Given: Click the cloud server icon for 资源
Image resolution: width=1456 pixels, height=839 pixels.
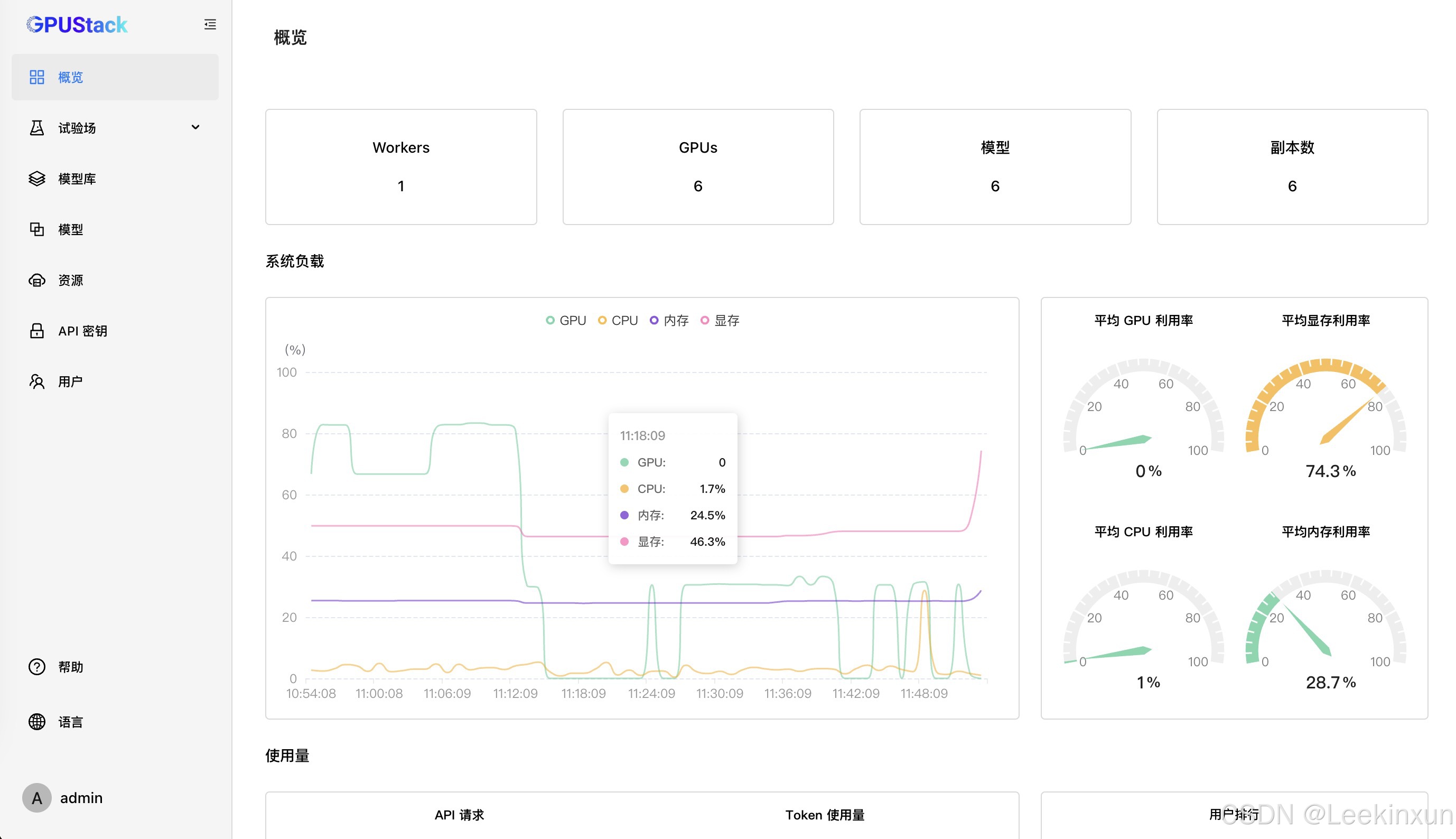Looking at the screenshot, I should (x=37, y=280).
